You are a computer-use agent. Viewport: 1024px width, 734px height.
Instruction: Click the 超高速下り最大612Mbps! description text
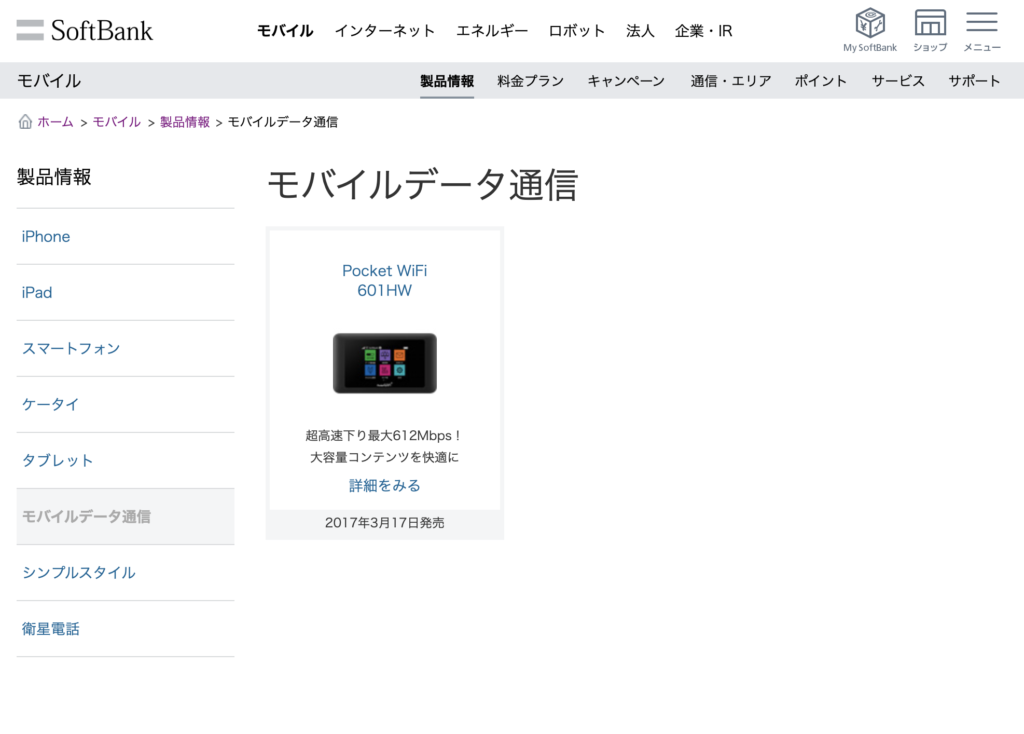click(x=385, y=436)
